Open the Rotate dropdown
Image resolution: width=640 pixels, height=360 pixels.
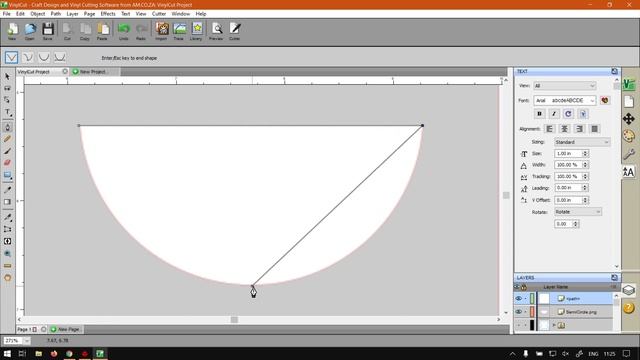click(x=578, y=212)
